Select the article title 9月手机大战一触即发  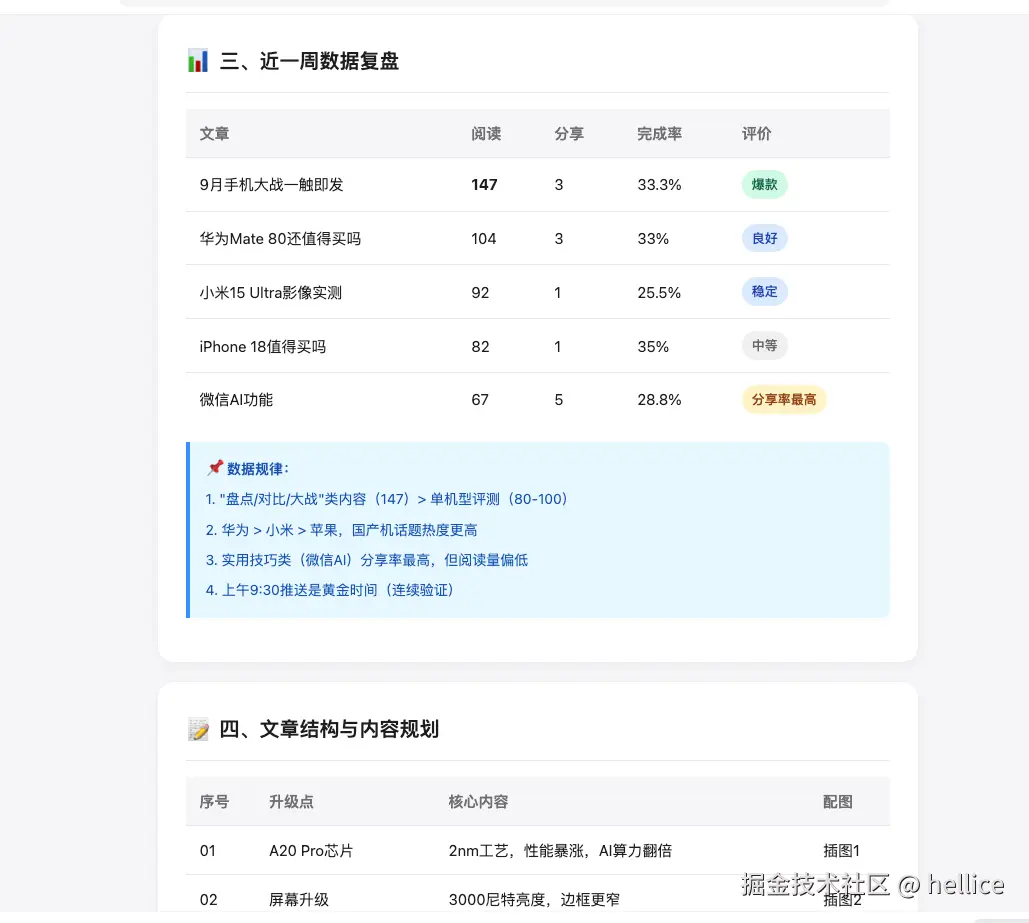click(x=272, y=185)
